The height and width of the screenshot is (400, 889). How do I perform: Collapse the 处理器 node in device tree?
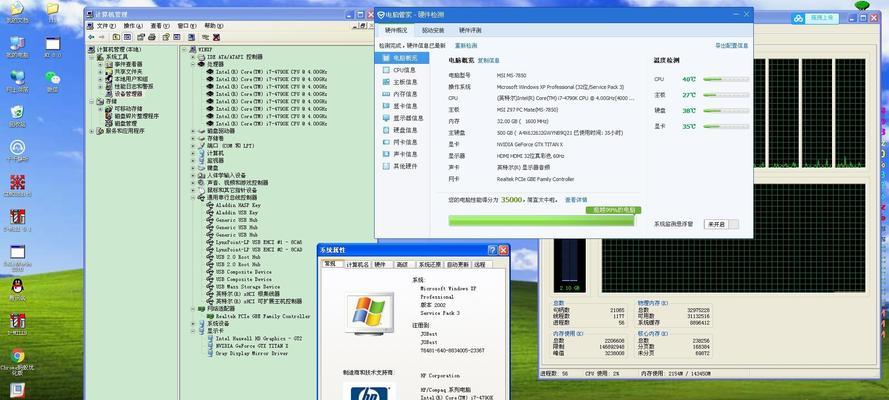coord(193,65)
